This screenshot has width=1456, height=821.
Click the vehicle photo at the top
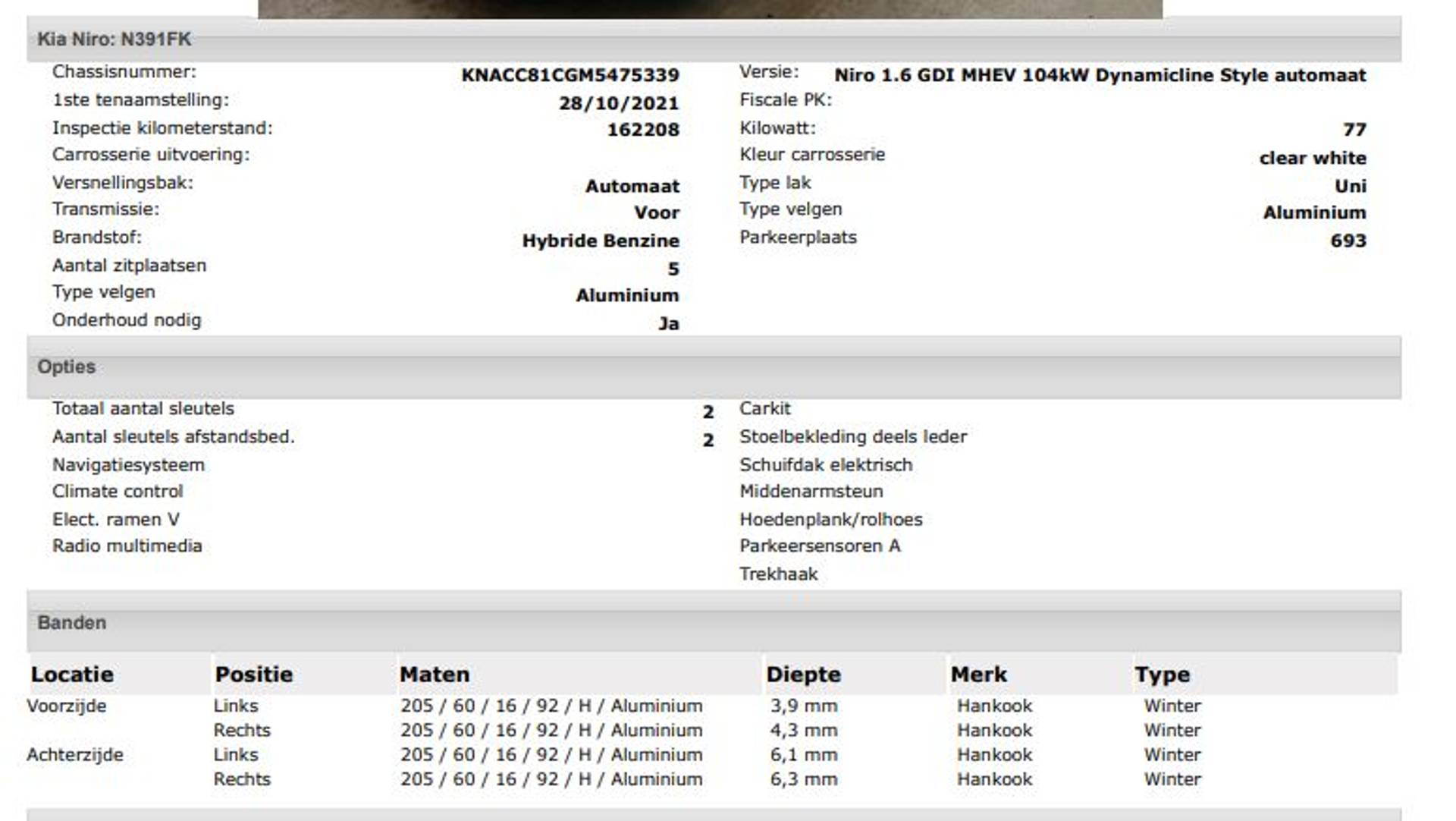pyautogui.click(x=710, y=8)
